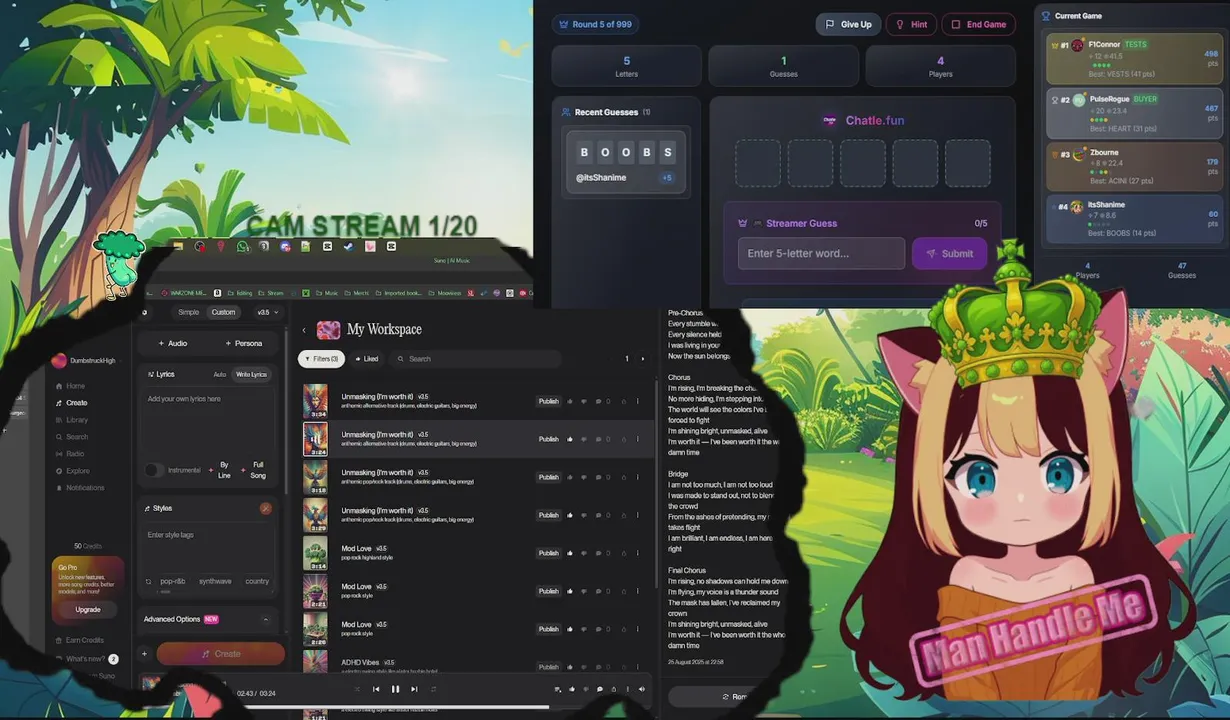Image resolution: width=1230 pixels, height=720 pixels.
Task: Select Write Lyrics mode
Action: click(x=251, y=374)
